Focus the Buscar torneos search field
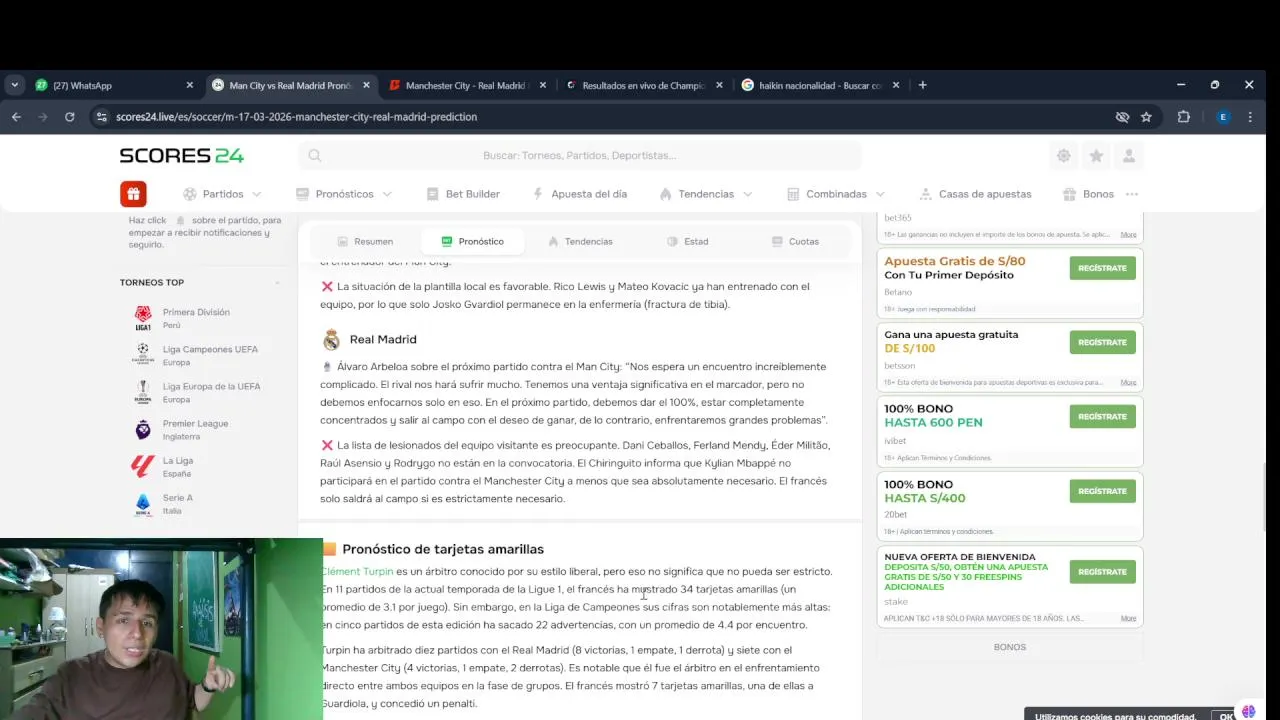 [x=580, y=155]
